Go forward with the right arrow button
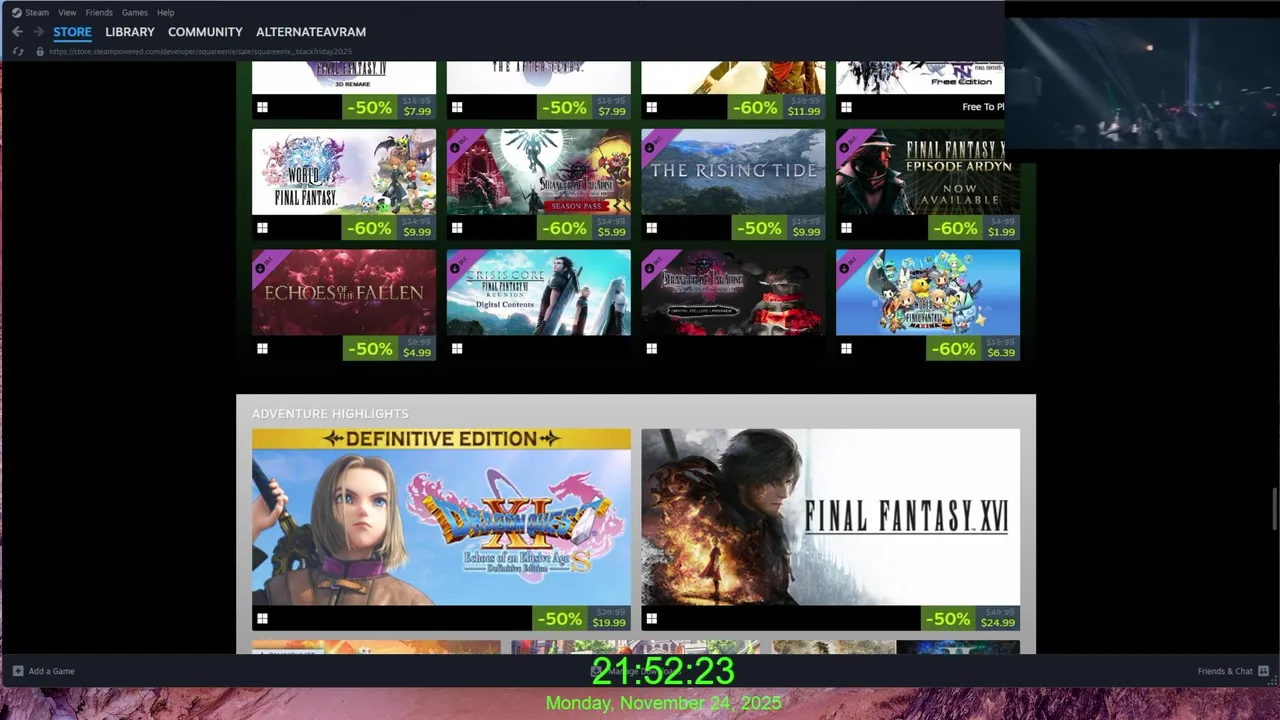The height and width of the screenshot is (720, 1280). point(38,32)
